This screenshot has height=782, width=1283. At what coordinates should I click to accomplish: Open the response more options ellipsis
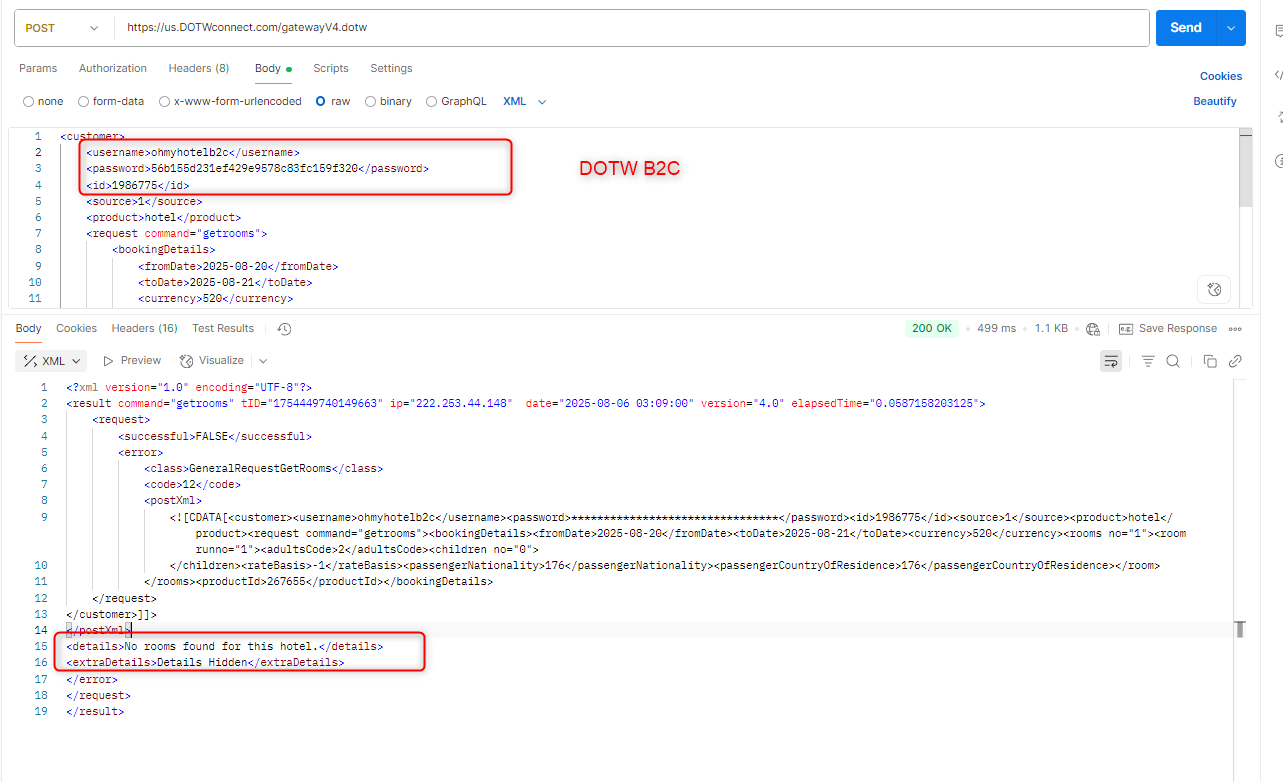[x=1235, y=329]
